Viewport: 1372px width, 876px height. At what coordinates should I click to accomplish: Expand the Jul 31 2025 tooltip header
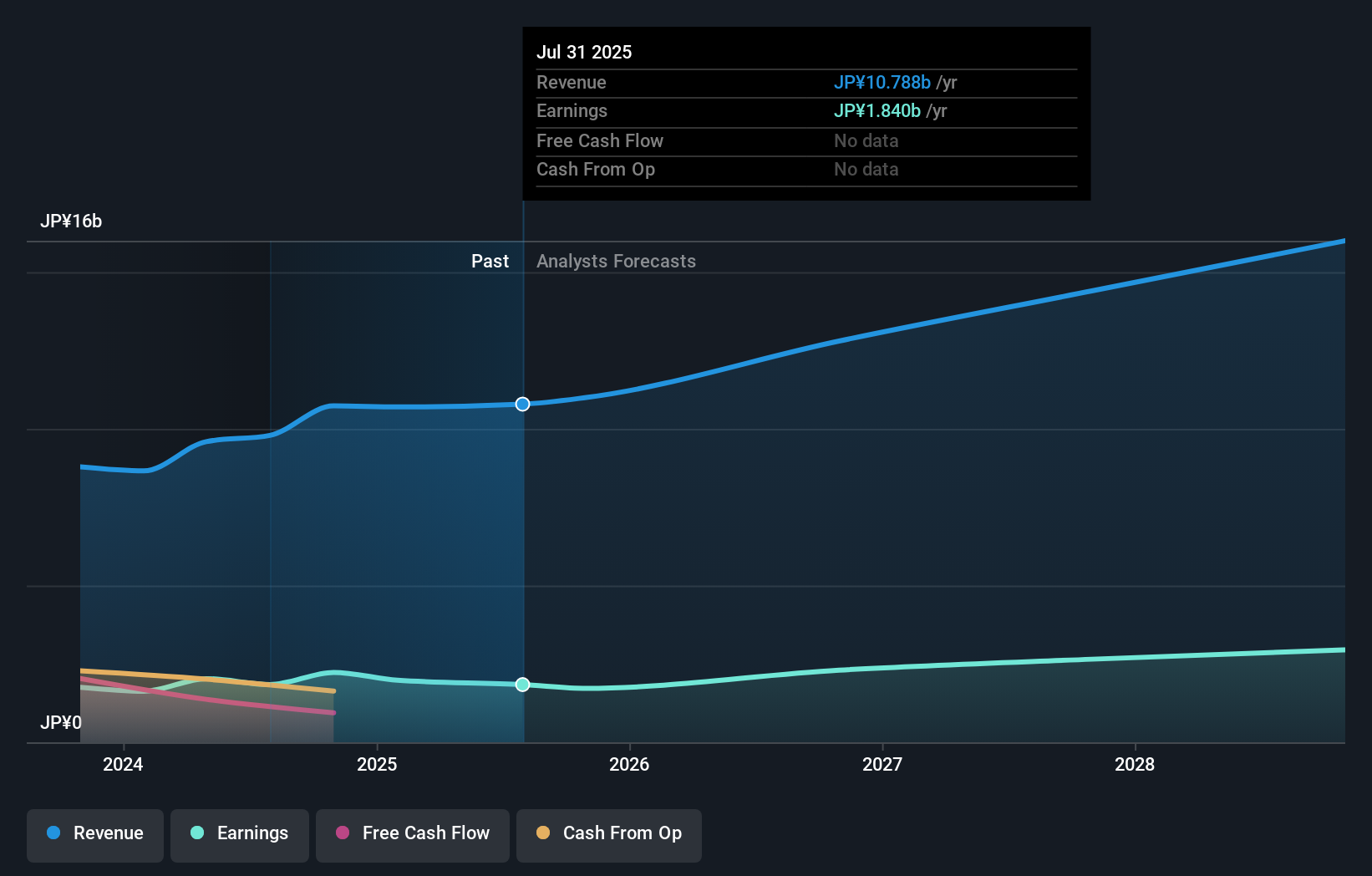coord(585,51)
